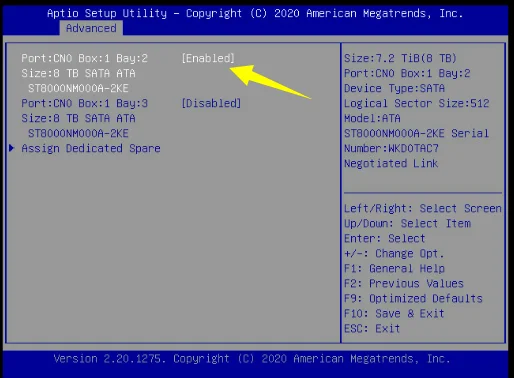Click the F1: General Help hint
The height and width of the screenshot is (378, 514).
(x=394, y=268)
